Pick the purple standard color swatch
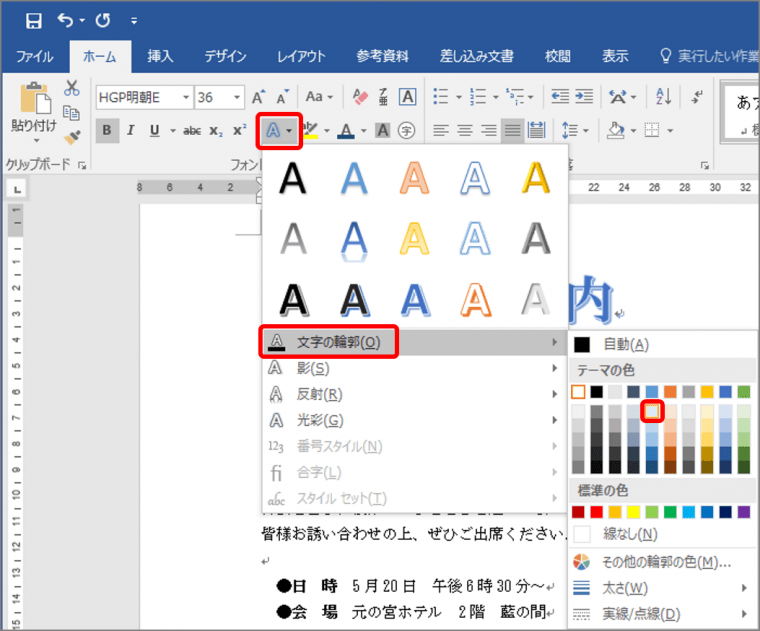 [x=744, y=512]
